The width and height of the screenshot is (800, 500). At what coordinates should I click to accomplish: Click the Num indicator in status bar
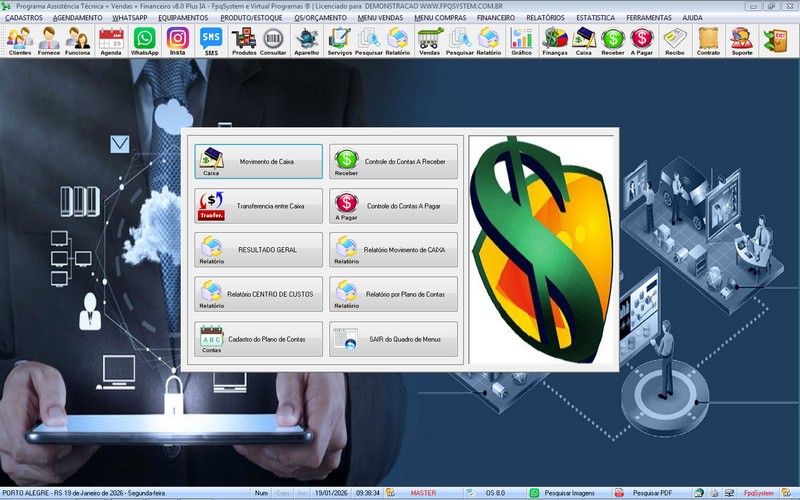coord(261,493)
